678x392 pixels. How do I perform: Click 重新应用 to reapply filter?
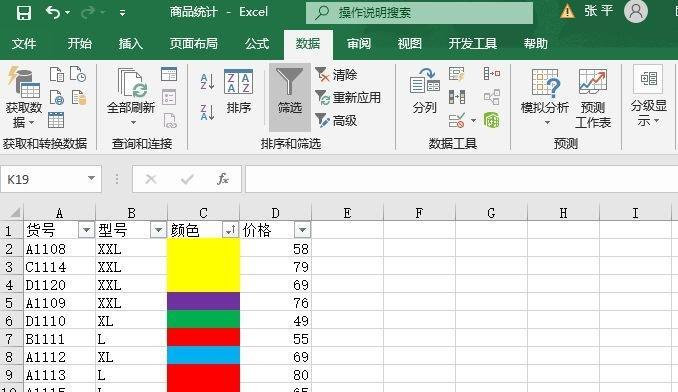(x=348, y=98)
